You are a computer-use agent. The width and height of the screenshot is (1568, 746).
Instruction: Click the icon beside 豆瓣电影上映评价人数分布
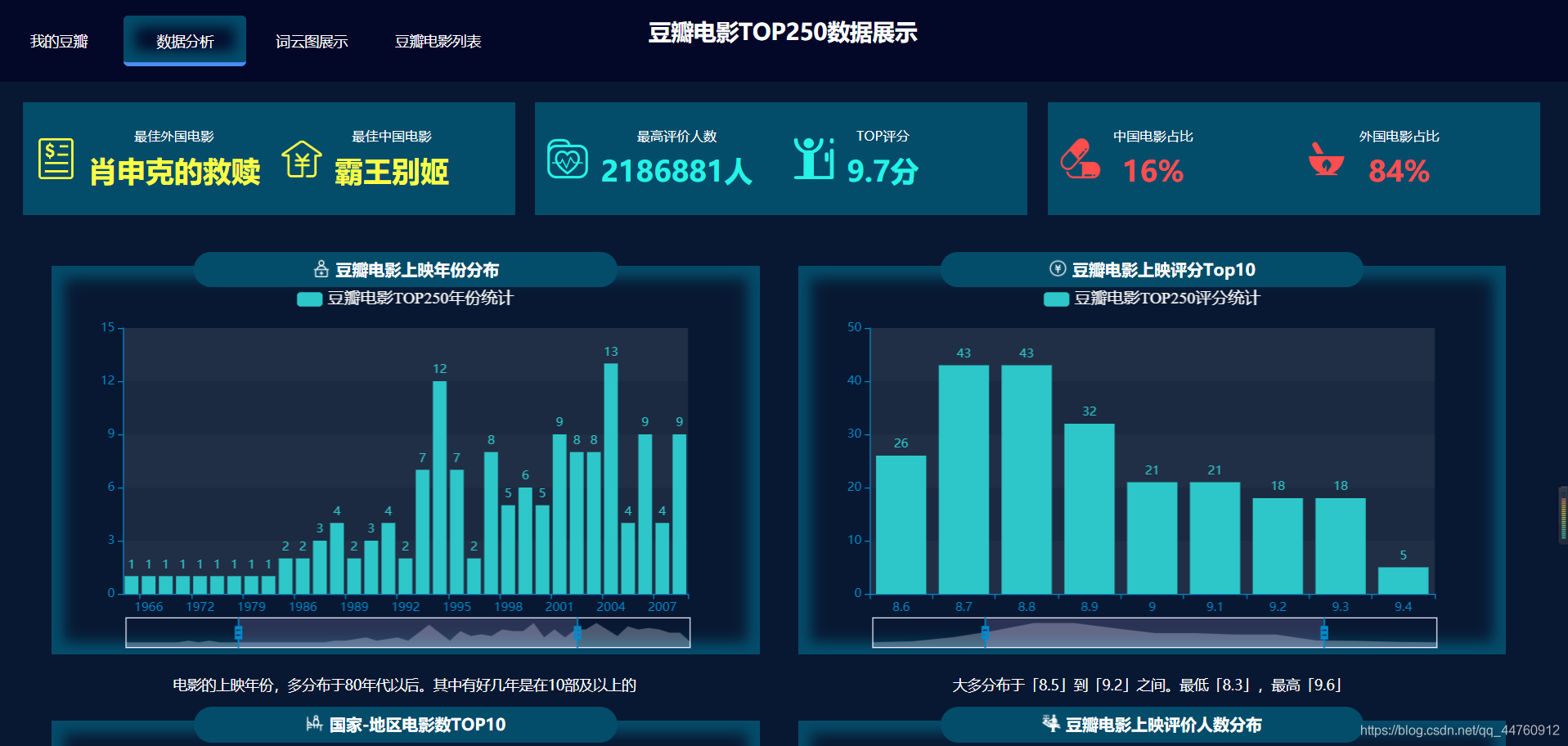[1051, 723]
